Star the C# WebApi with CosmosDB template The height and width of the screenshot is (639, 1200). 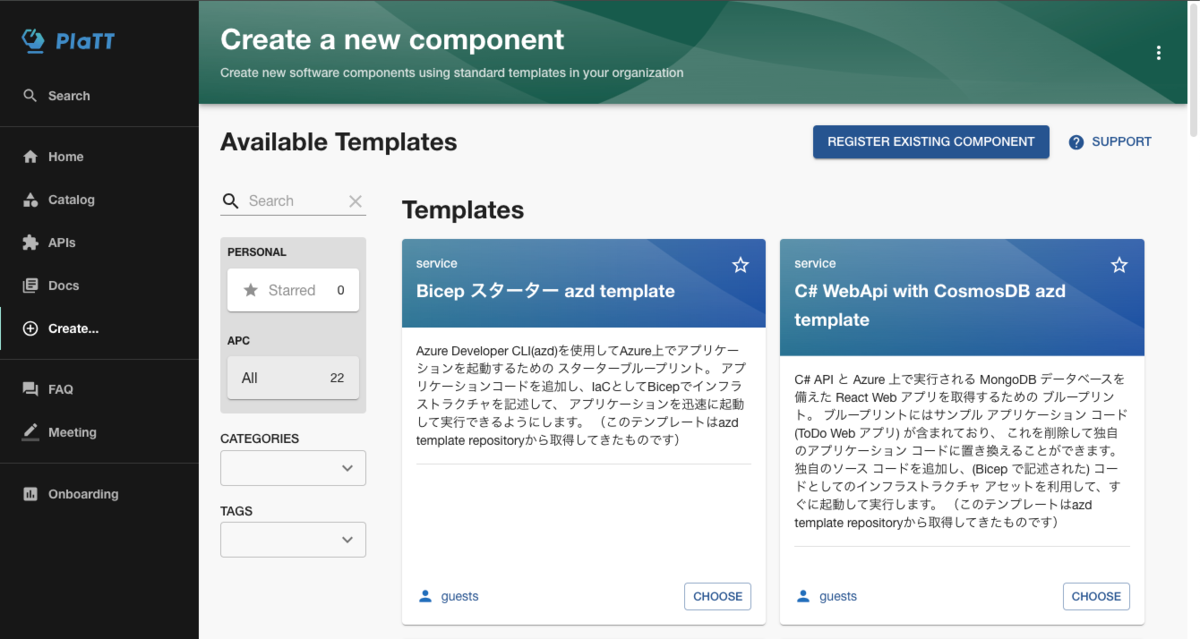coord(1120,265)
